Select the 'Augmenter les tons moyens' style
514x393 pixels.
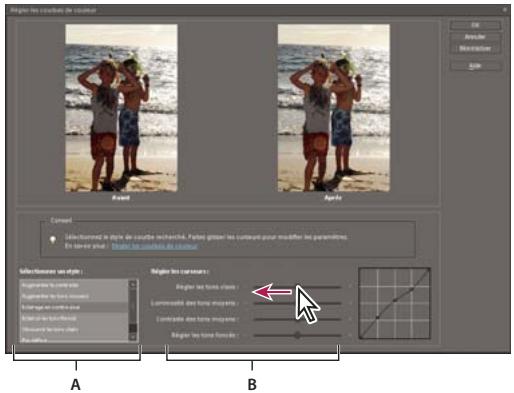[x=74, y=296]
